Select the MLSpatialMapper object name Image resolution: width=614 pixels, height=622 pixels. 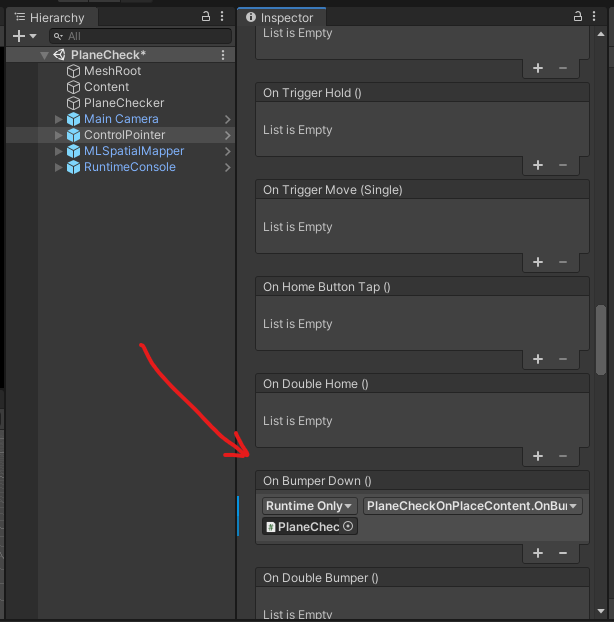point(134,151)
